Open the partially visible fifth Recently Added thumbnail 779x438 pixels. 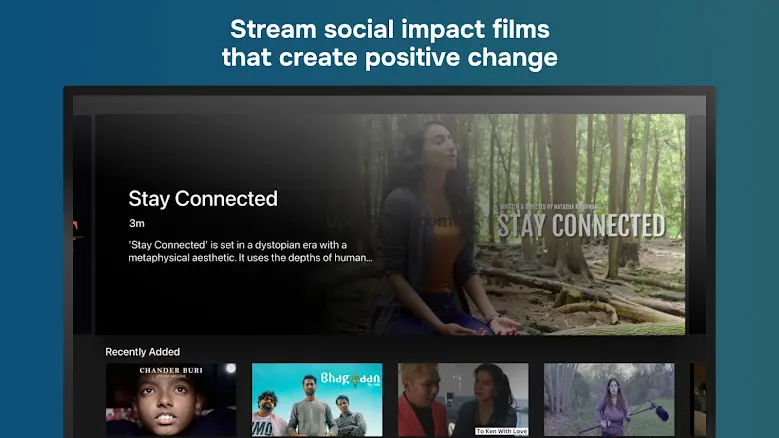(698, 400)
